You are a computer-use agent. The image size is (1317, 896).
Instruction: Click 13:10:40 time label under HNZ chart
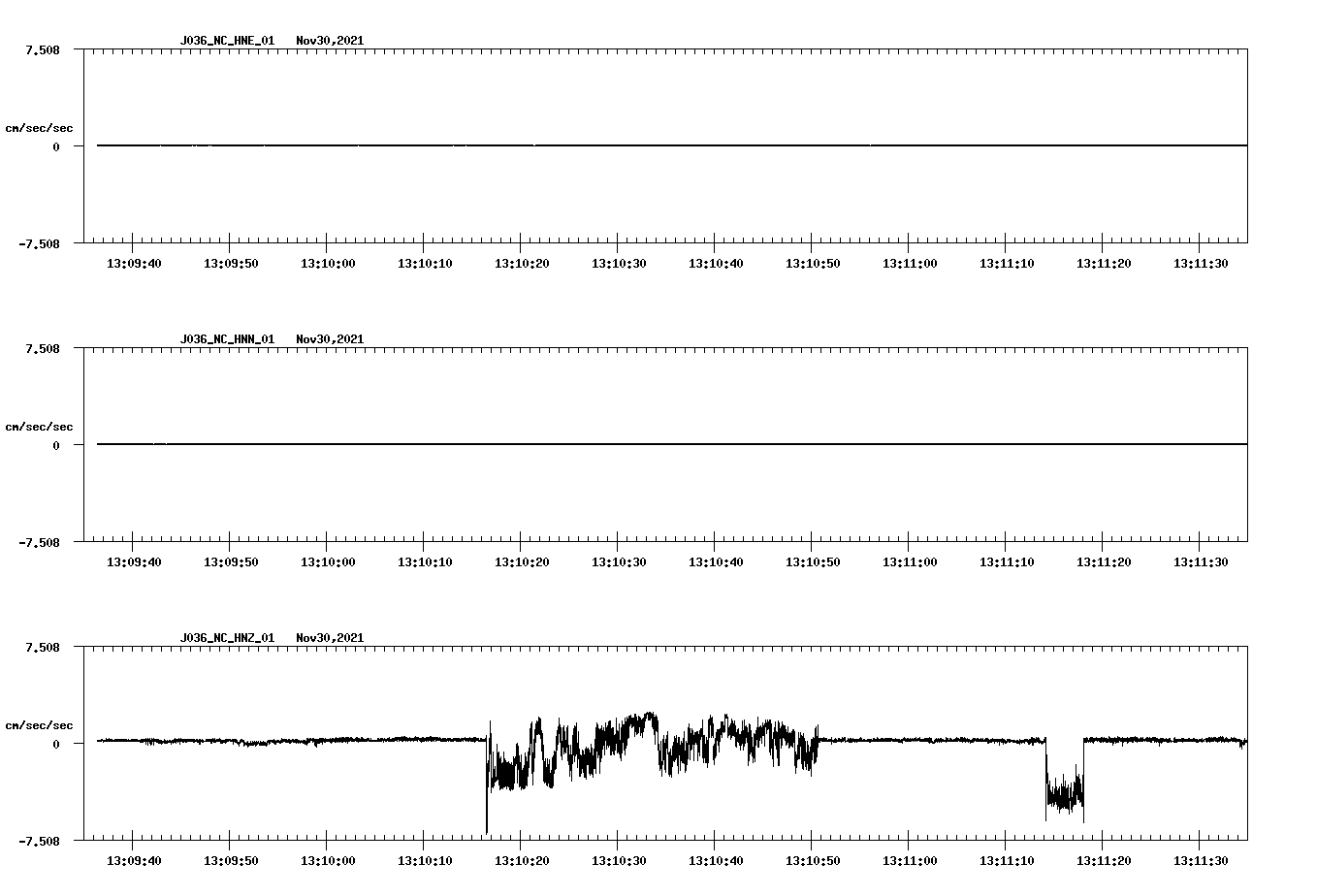(x=716, y=861)
